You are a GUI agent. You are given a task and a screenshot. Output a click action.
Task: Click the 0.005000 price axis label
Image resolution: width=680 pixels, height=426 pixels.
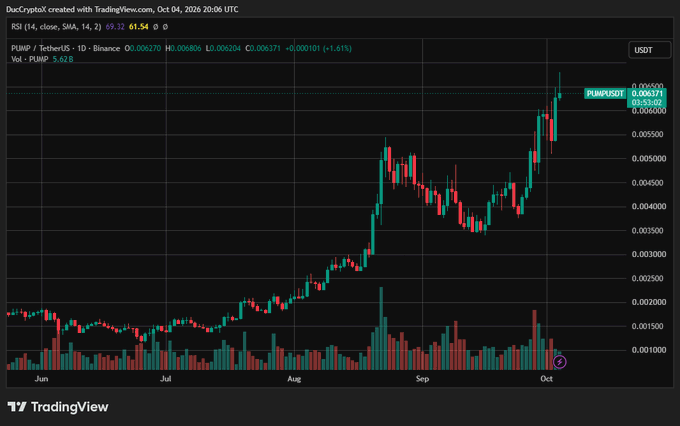click(x=649, y=159)
